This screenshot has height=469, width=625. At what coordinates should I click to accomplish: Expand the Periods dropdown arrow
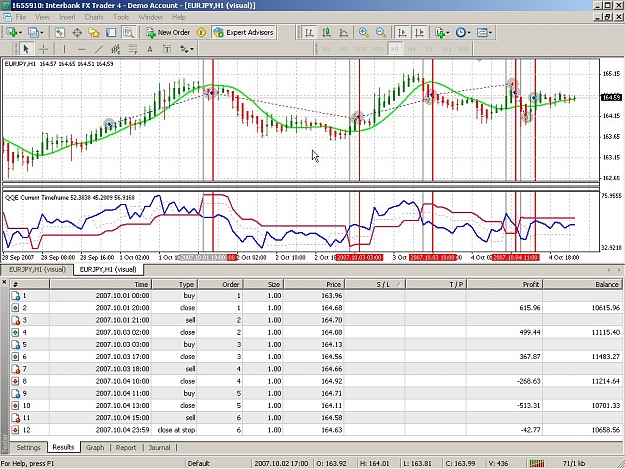(469, 33)
